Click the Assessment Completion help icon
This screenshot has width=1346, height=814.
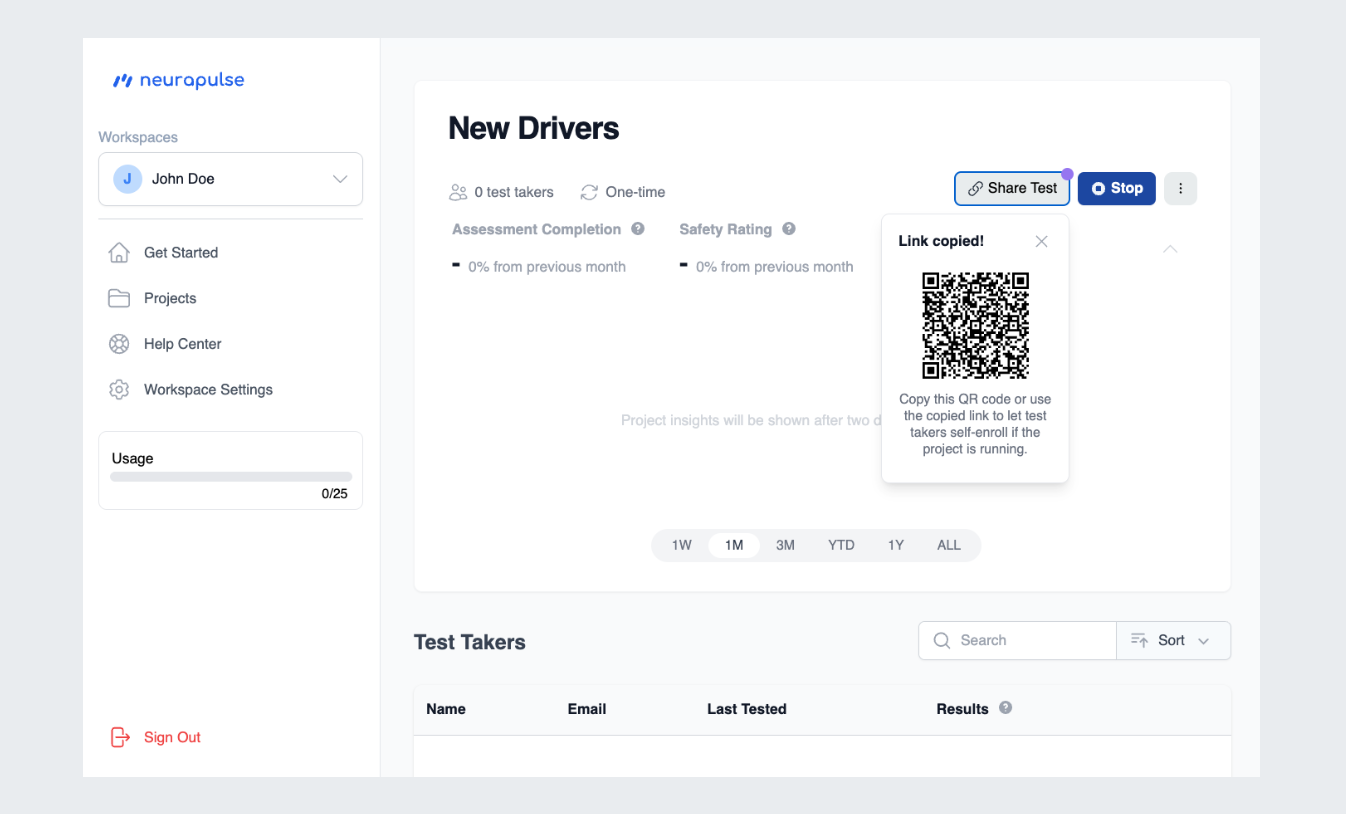[x=638, y=229]
